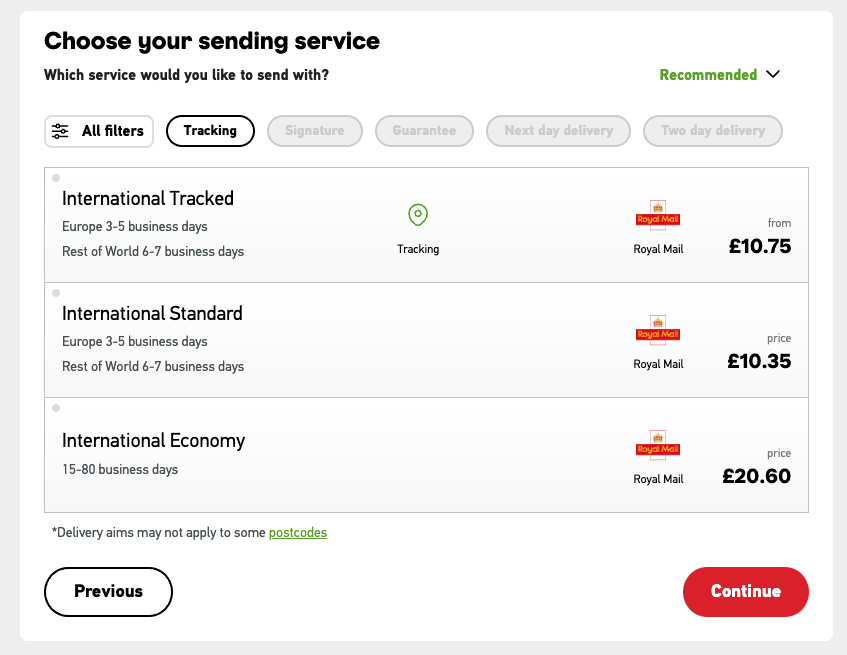
Task: Open the Recommended sort dropdown
Action: click(x=708, y=75)
